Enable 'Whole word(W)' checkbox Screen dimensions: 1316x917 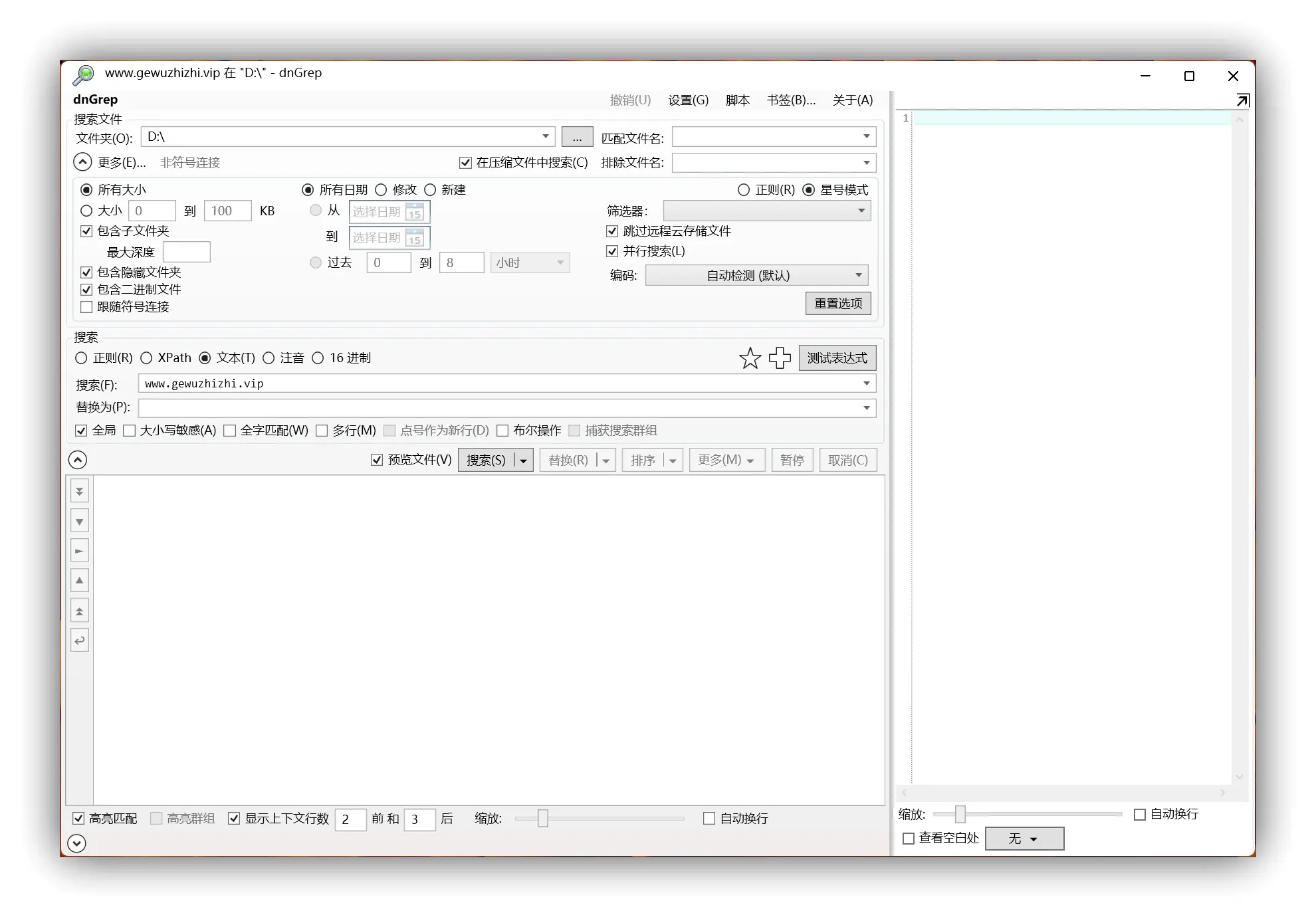(x=230, y=431)
